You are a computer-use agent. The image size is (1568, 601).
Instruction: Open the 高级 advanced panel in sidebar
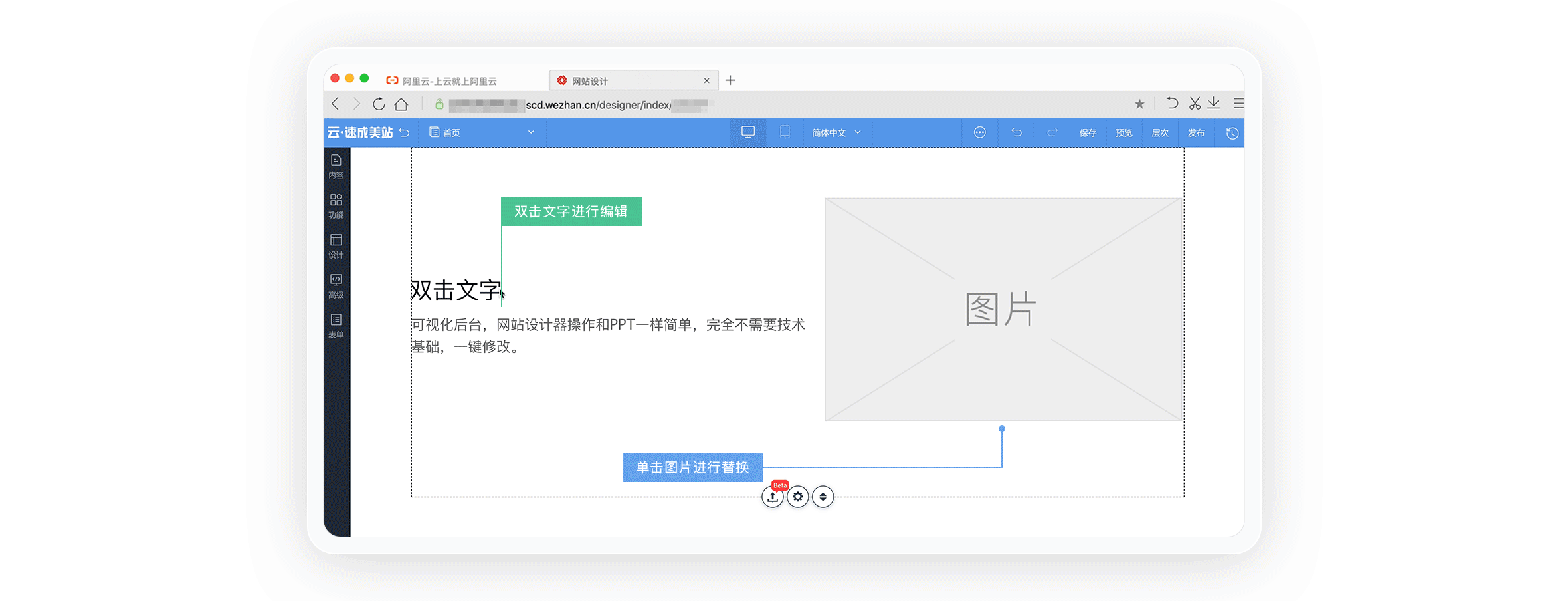(x=336, y=286)
